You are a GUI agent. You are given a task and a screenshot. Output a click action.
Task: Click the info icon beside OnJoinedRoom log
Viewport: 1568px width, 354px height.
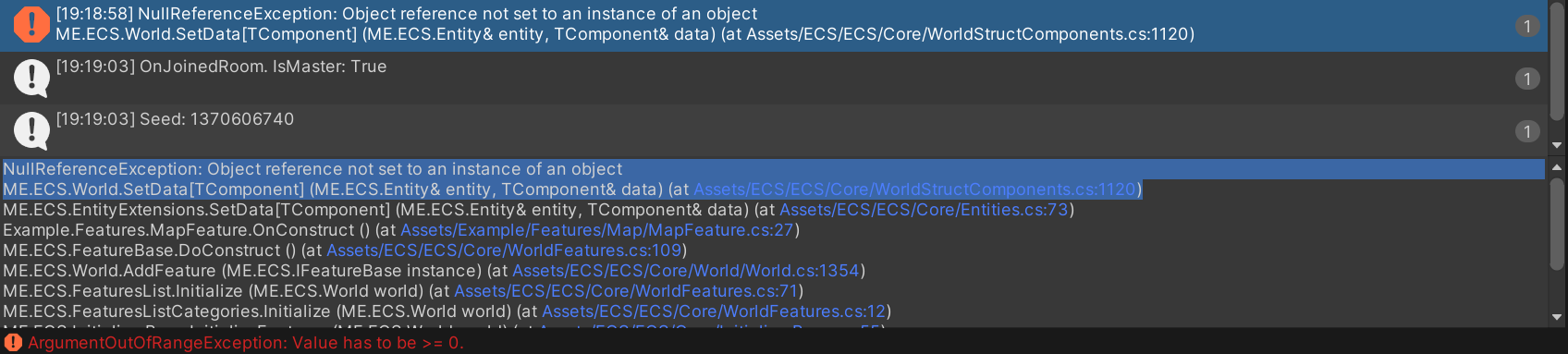pyautogui.click(x=31, y=79)
